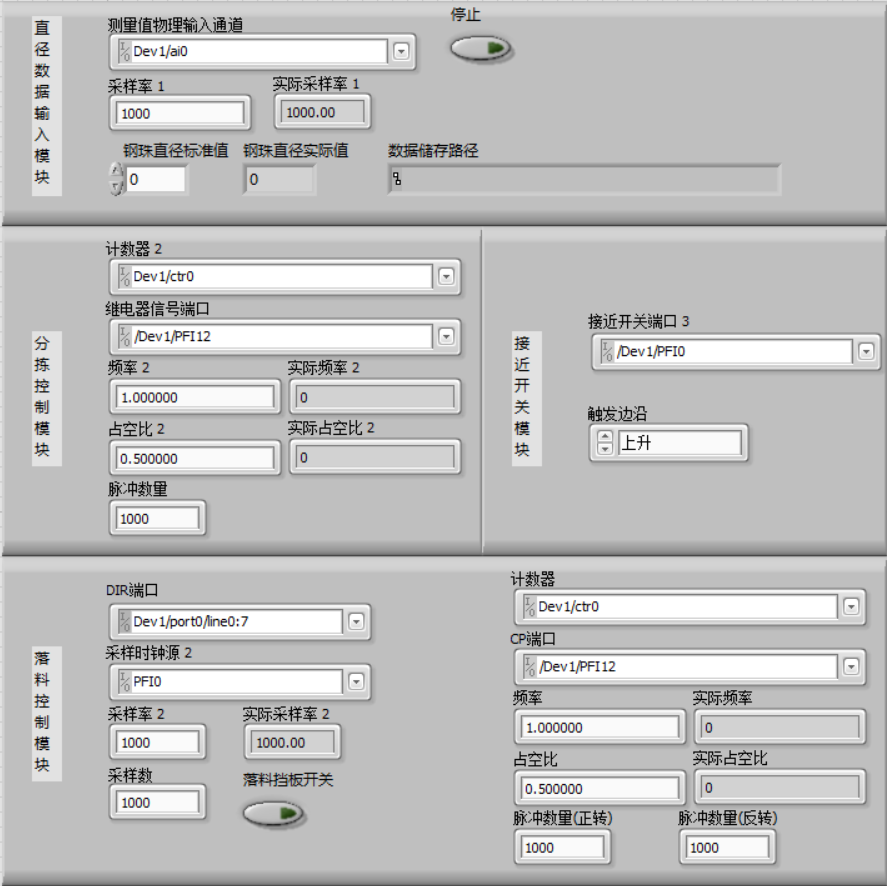Open dropdown for 测量值物理输入通道 Dev1/ai0

[x=401, y=51]
